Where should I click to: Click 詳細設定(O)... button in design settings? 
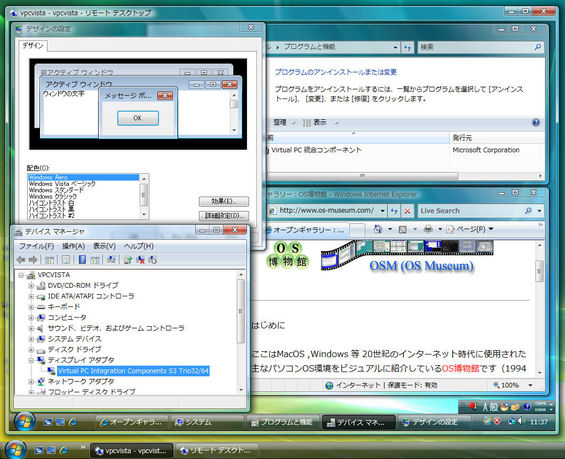click(224, 215)
